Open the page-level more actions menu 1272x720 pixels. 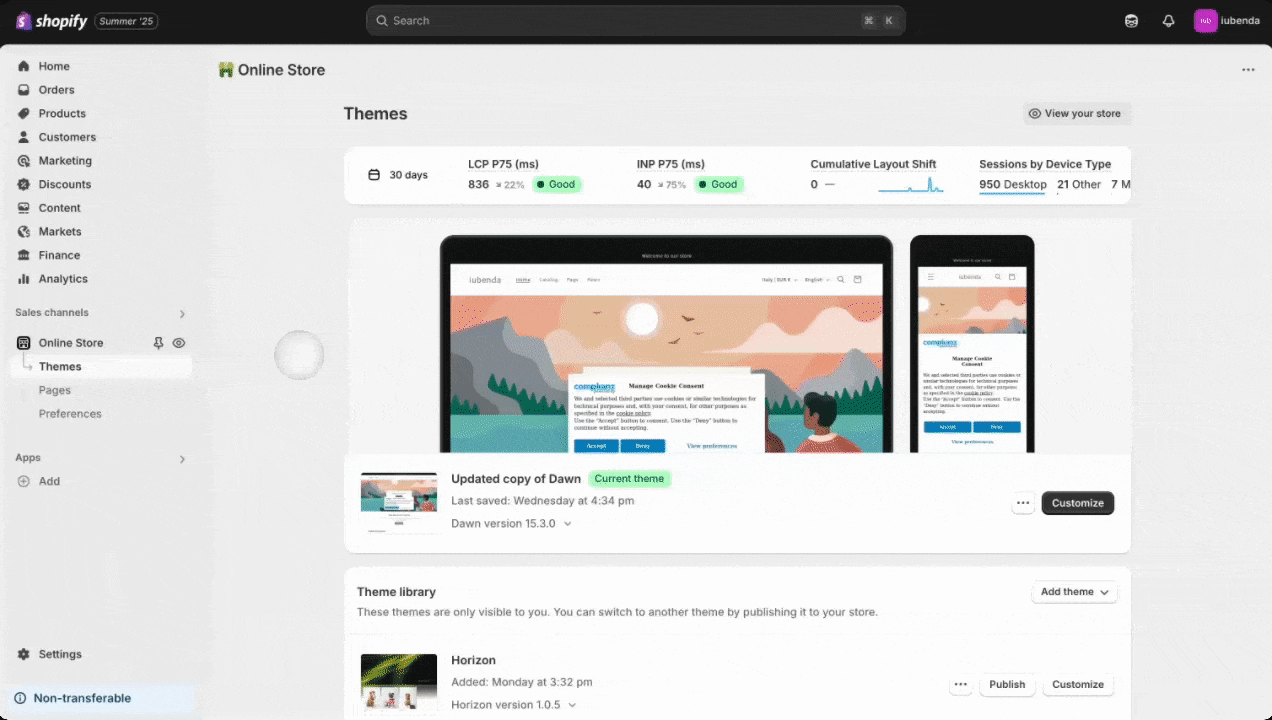point(1248,70)
